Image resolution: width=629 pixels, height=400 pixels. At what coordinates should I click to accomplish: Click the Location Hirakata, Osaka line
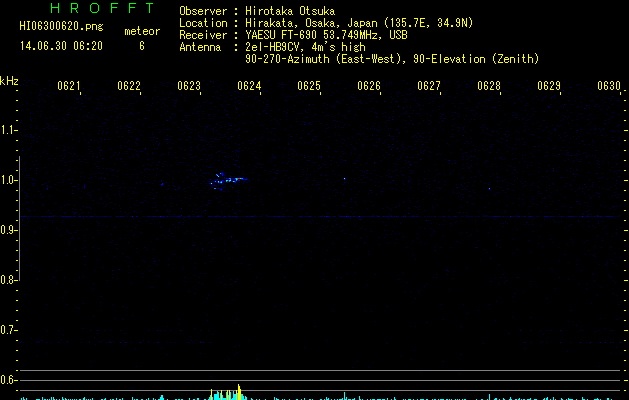tap(326, 23)
